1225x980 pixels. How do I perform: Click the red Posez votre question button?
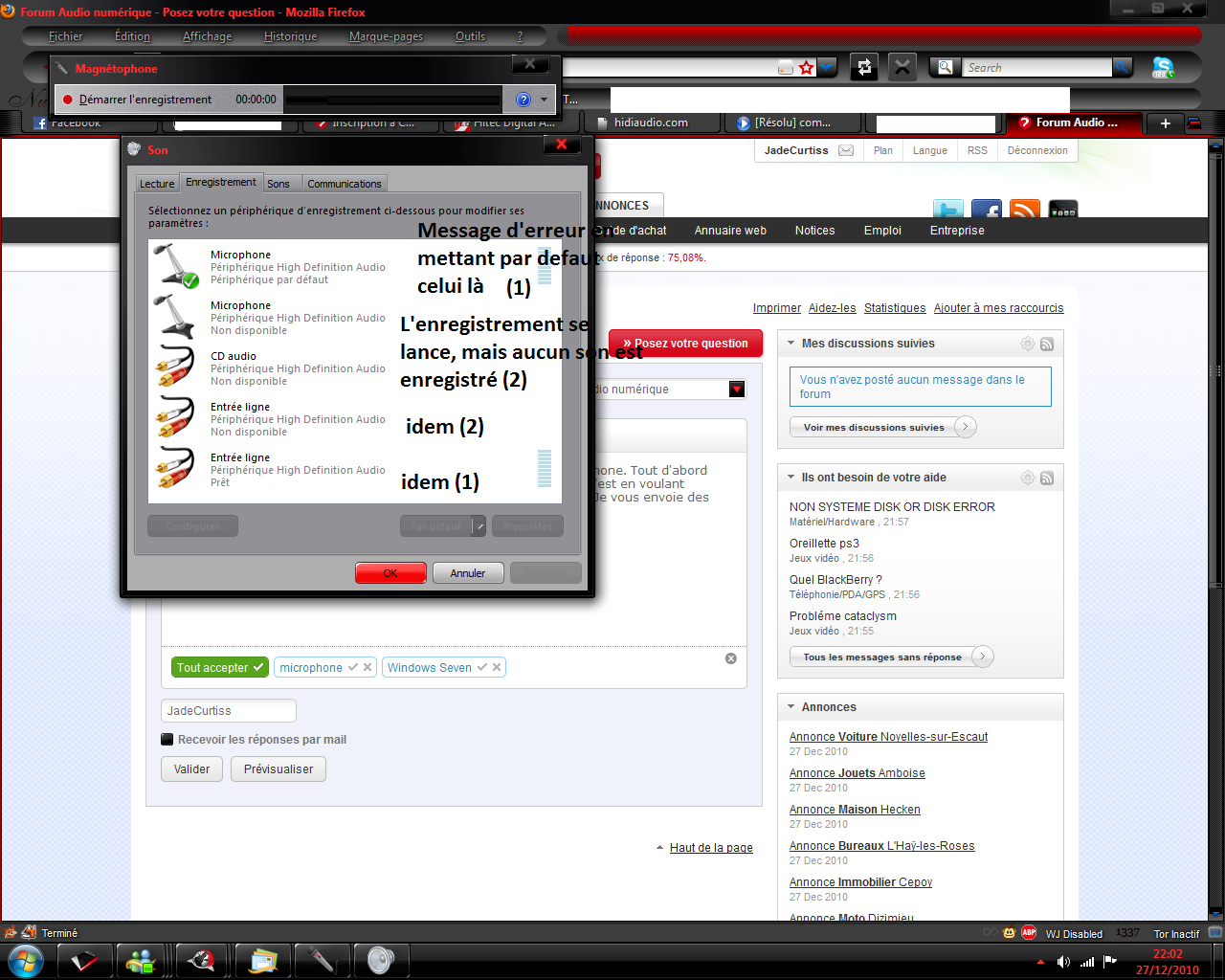(685, 344)
